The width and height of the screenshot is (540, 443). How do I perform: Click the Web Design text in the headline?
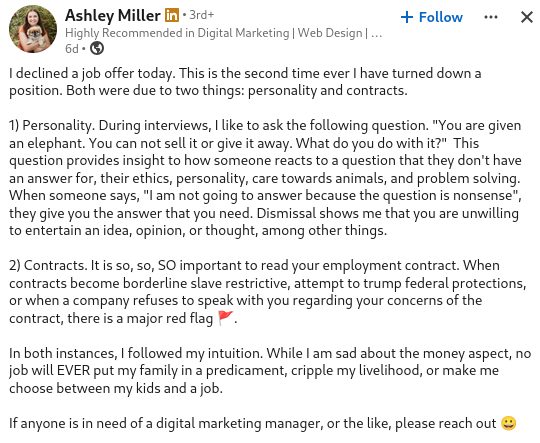click(x=330, y=33)
